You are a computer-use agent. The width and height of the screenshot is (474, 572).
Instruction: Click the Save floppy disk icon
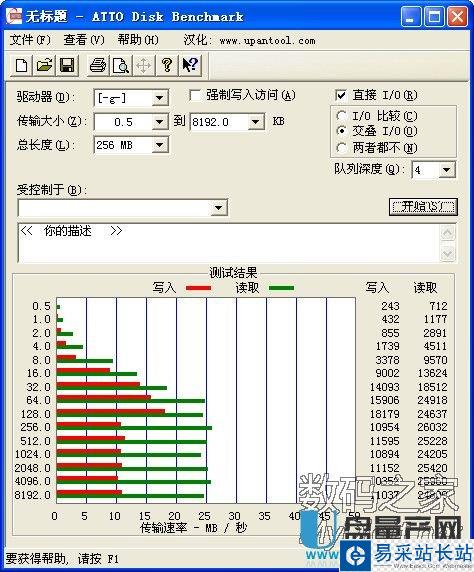[67, 65]
